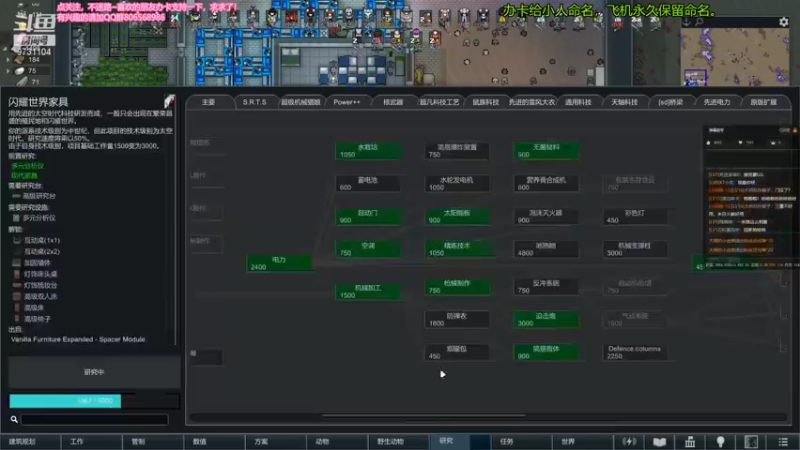Click the research search input field

click(95, 419)
